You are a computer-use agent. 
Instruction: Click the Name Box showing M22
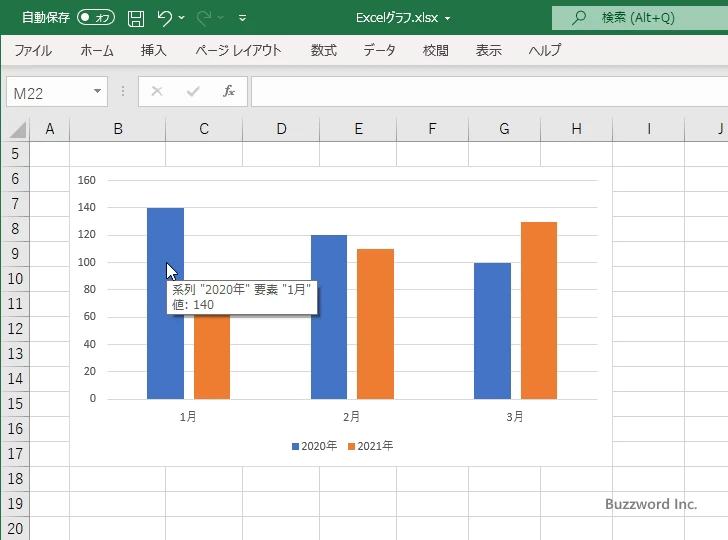(x=57, y=92)
